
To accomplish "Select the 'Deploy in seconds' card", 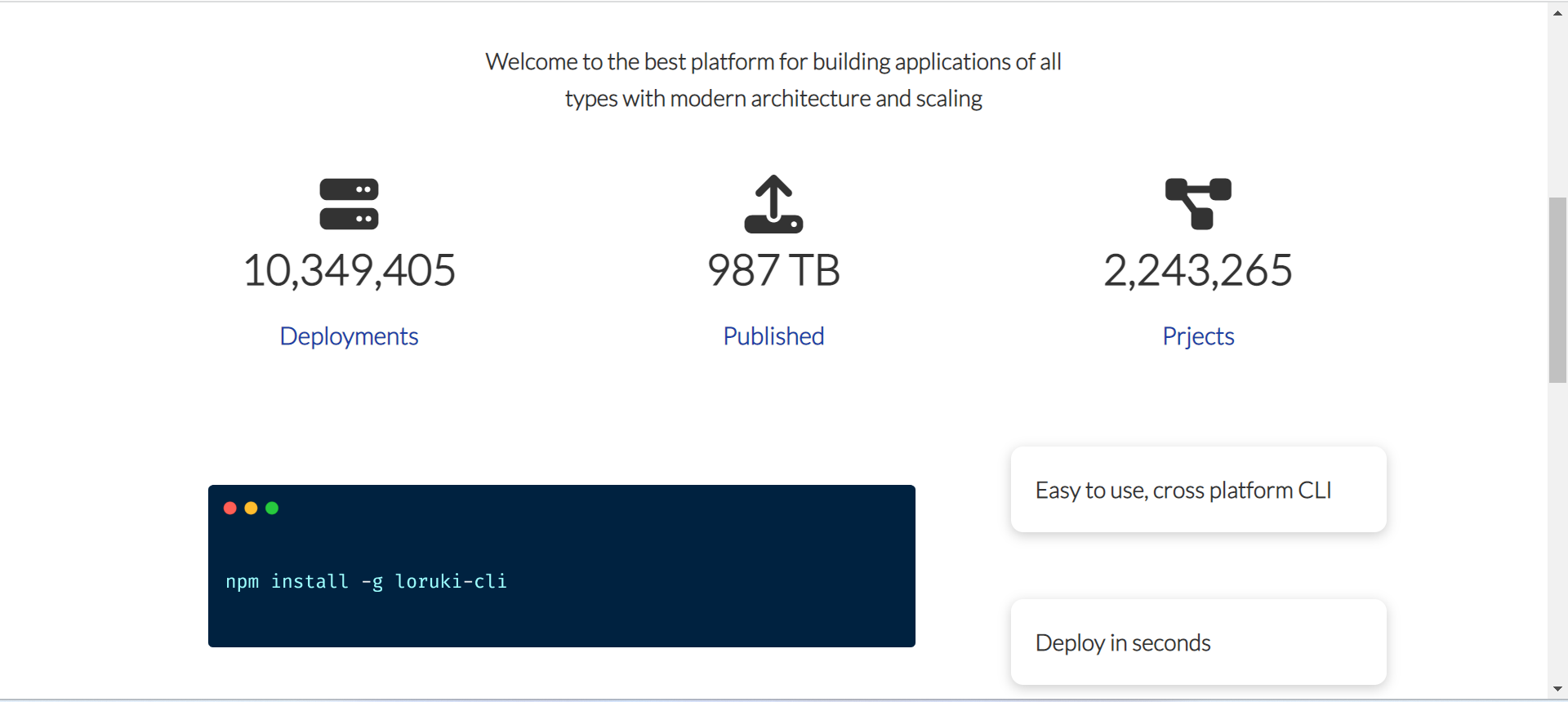I will tap(1198, 642).
